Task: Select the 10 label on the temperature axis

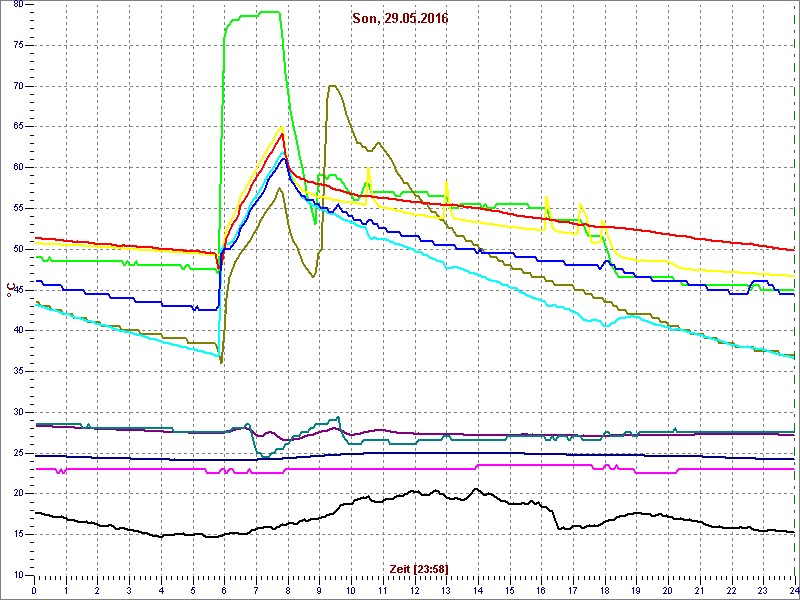Action: (18, 575)
